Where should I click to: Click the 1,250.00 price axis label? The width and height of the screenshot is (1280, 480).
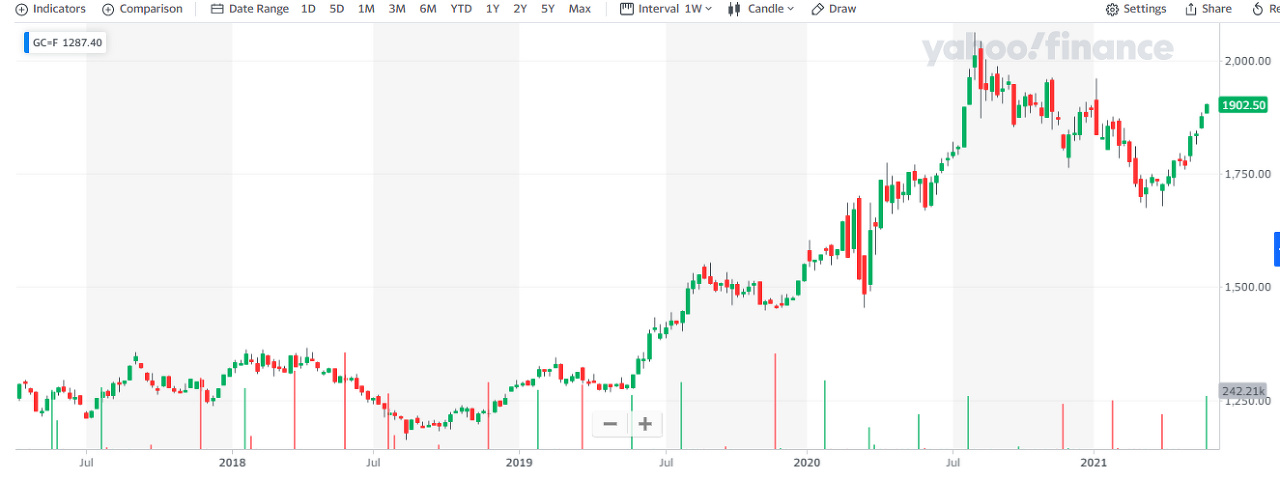[x=1246, y=401]
